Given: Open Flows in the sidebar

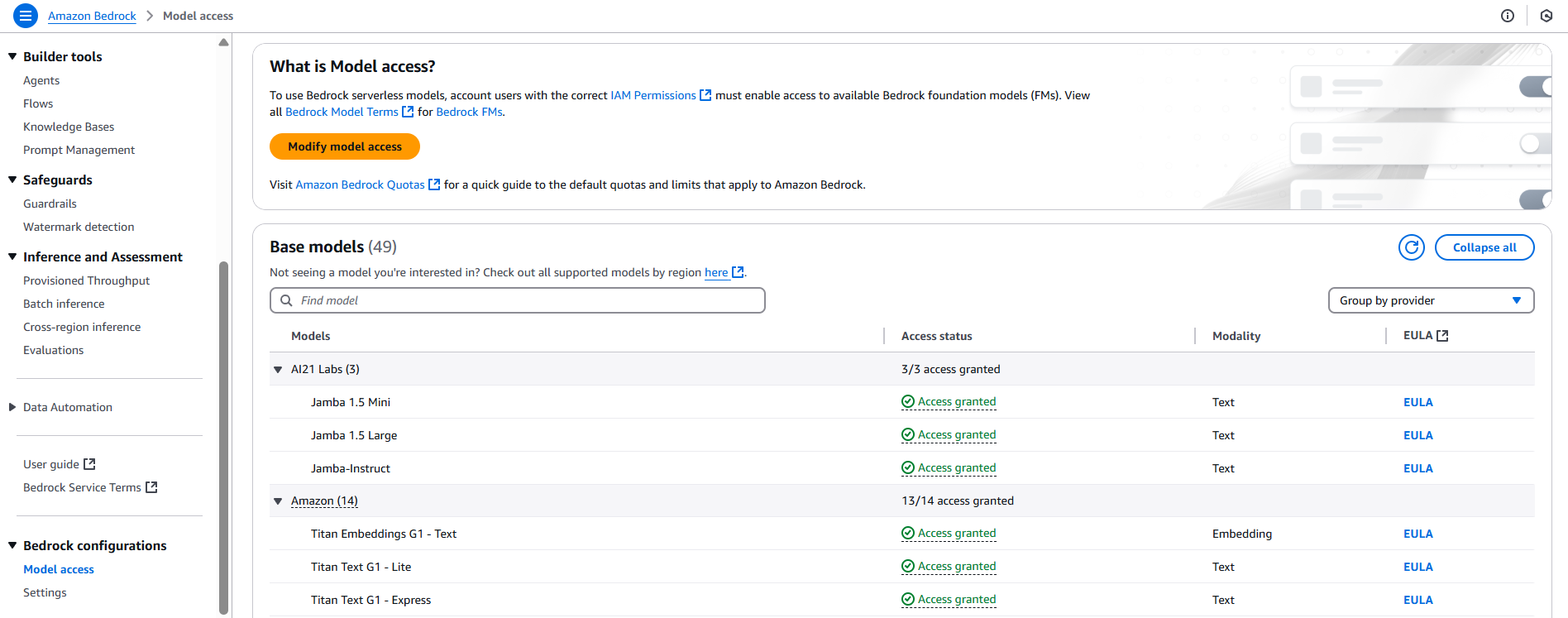Looking at the screenshot, I should point(38,103).
